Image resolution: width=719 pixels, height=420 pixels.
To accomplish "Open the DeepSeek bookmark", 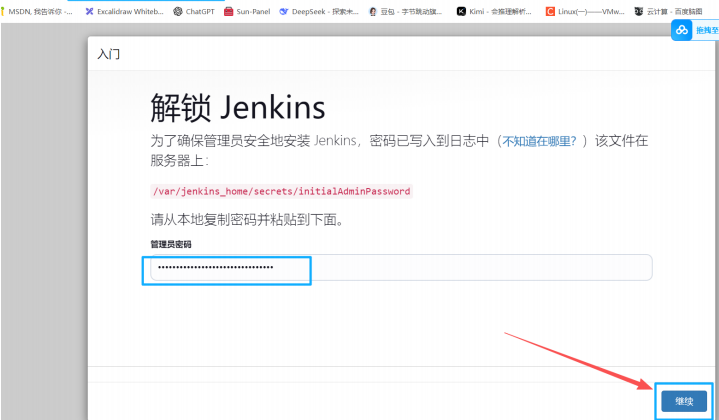I will 319,11.
